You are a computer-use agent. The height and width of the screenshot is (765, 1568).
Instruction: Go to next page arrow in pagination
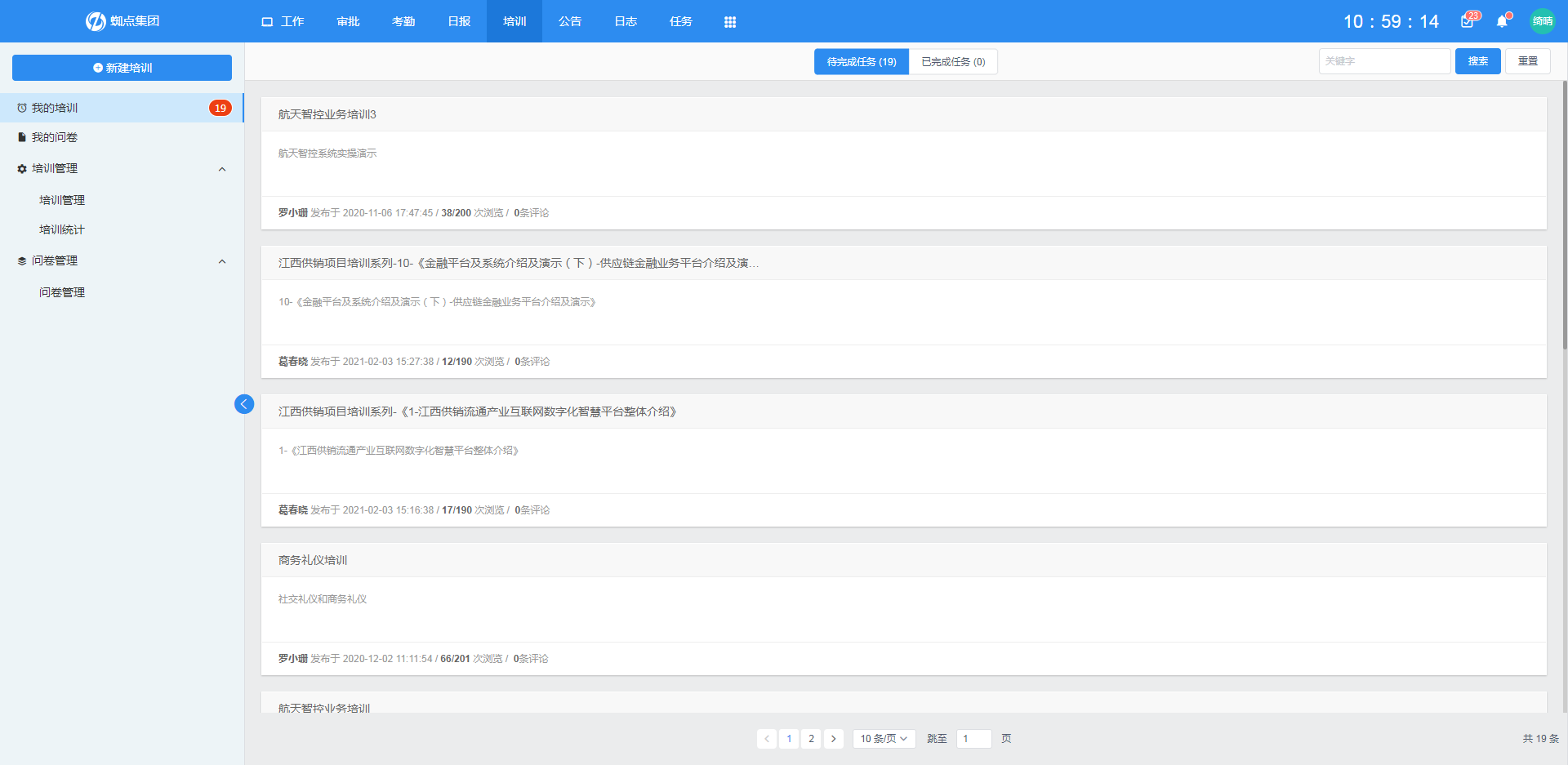click(x=833, y=739)
